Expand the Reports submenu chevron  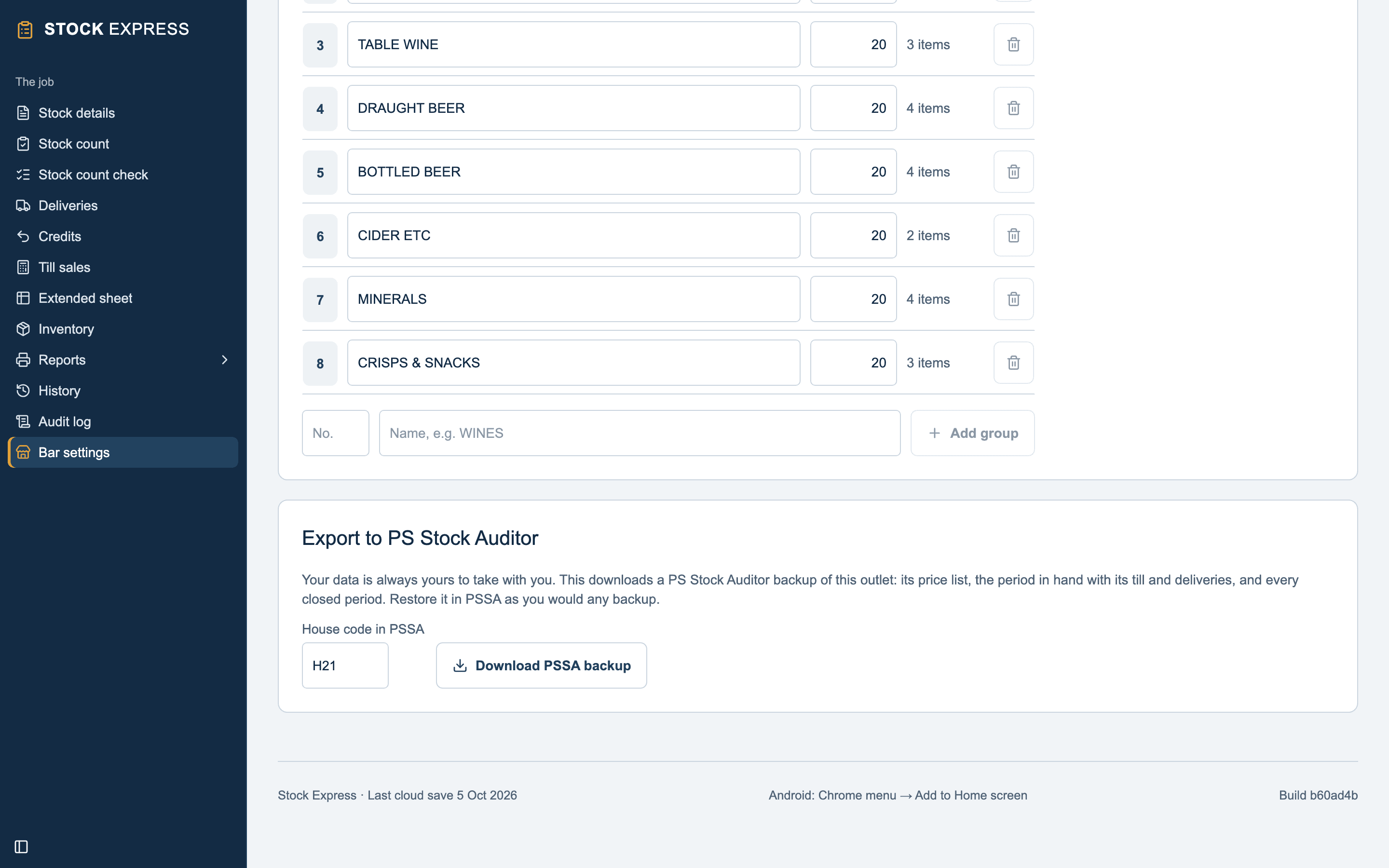tap(224, 360)
